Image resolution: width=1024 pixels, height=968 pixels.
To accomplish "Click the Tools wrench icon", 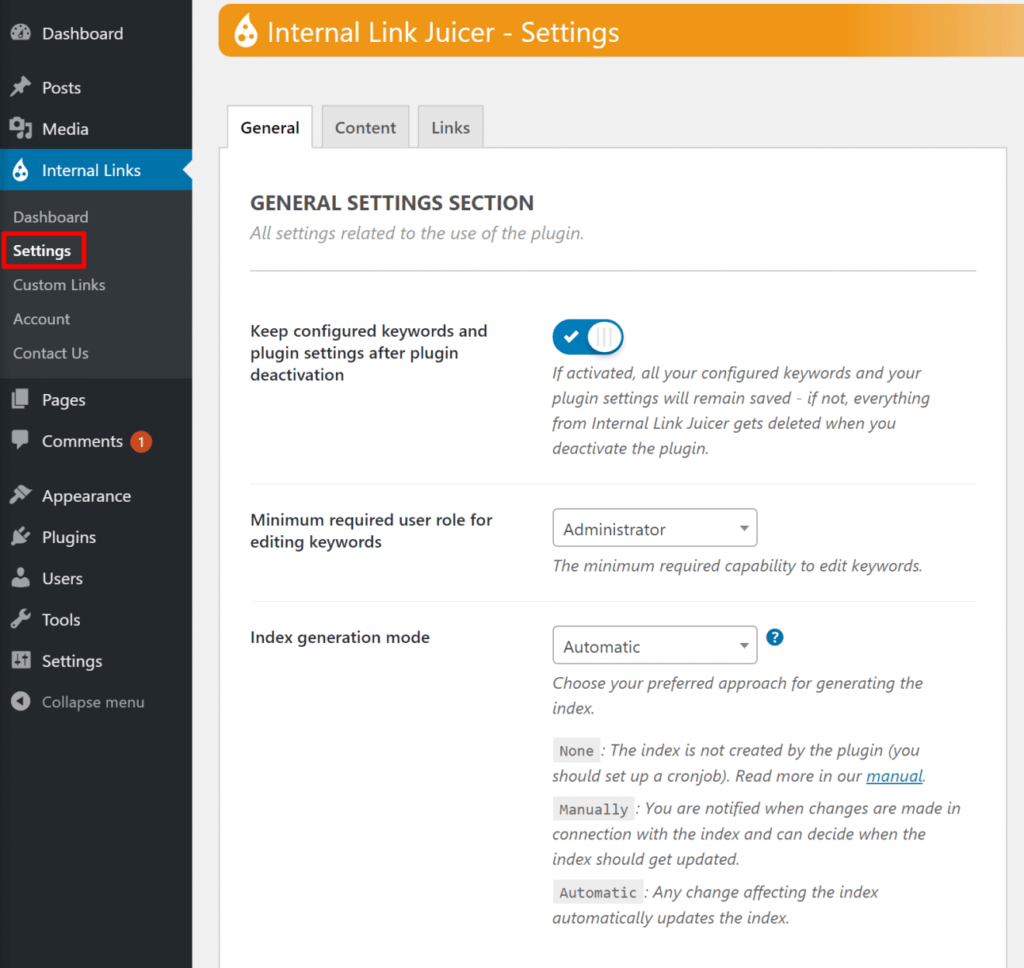I will point(21,619).
